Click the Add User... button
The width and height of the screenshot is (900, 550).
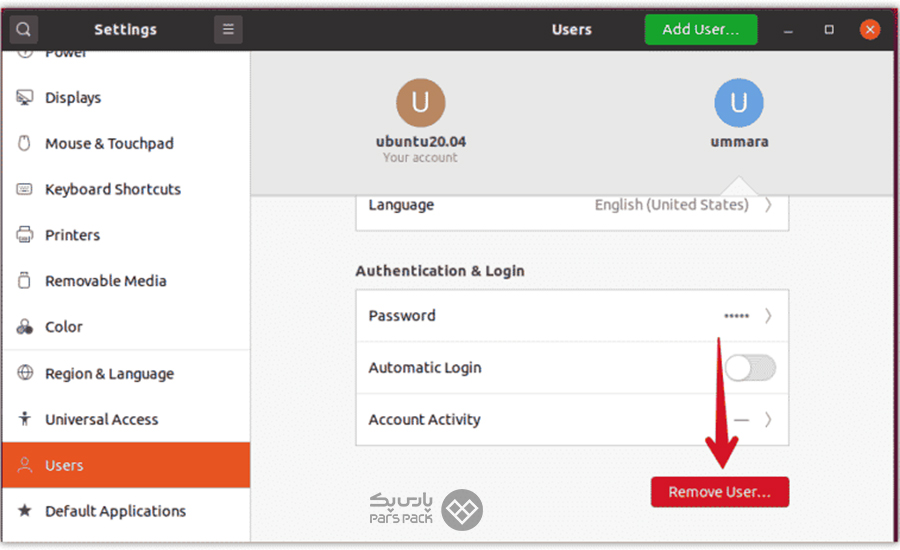(701, 29)
